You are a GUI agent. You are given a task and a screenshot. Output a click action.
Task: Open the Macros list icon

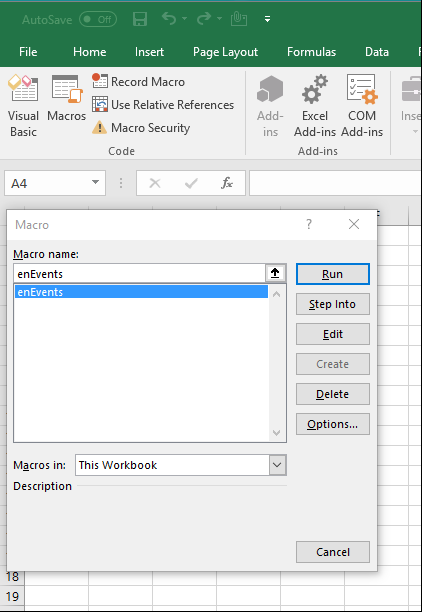[66, 98]
